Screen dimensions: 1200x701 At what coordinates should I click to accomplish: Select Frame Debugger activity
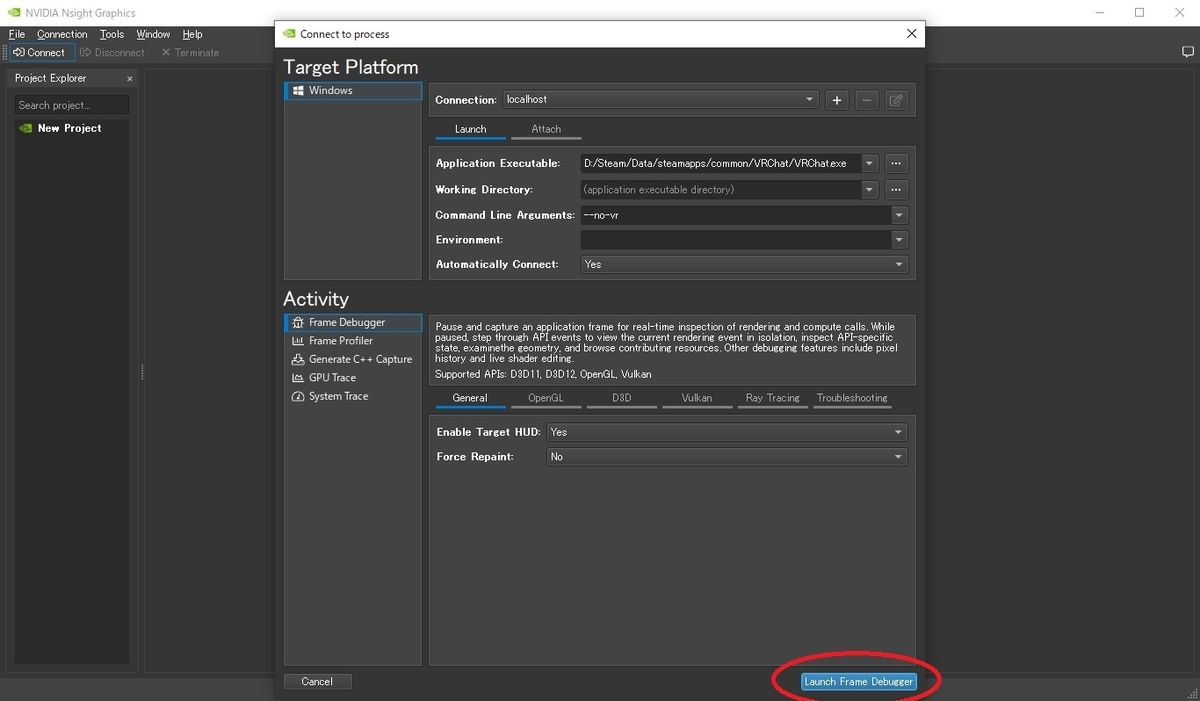click(353, 323)
